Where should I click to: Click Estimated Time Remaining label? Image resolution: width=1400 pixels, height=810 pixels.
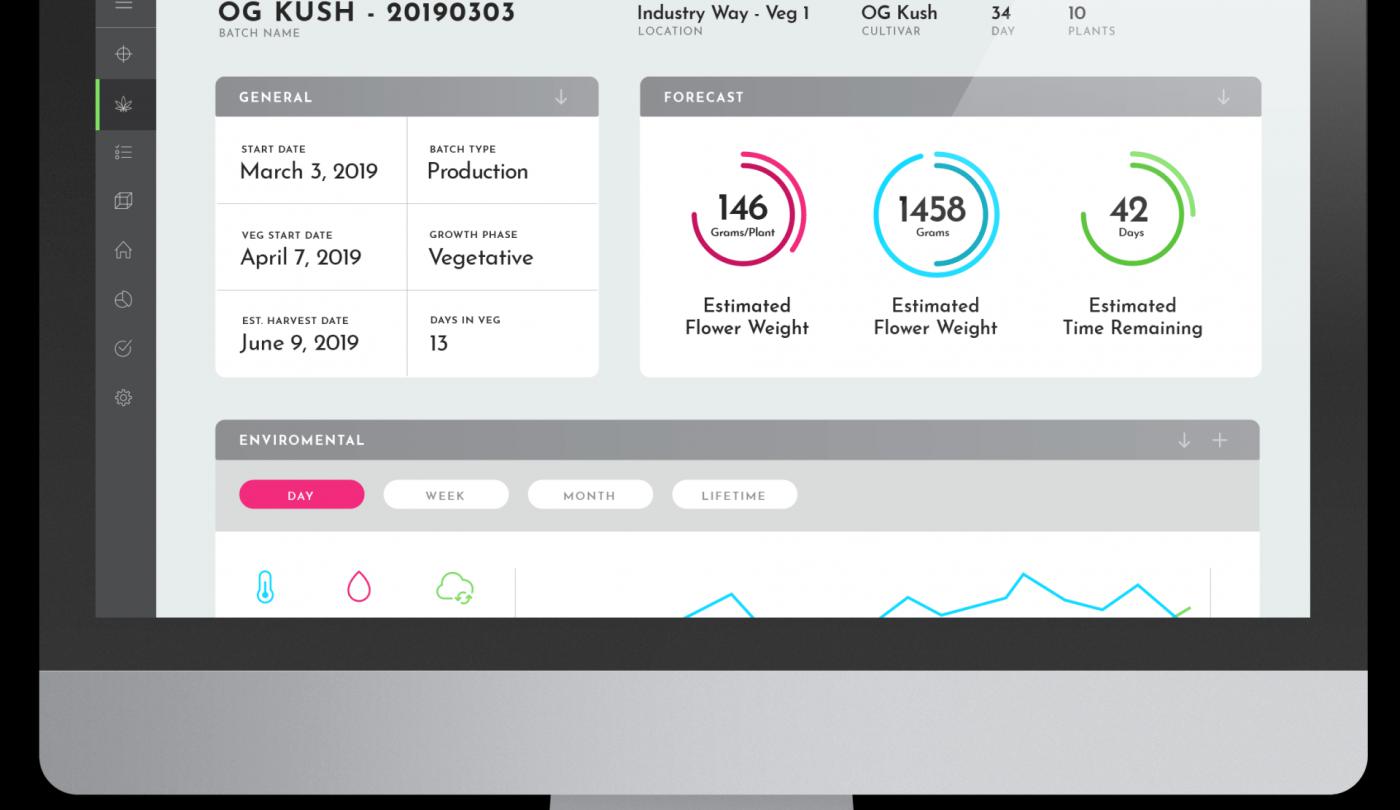point(1132,316)
